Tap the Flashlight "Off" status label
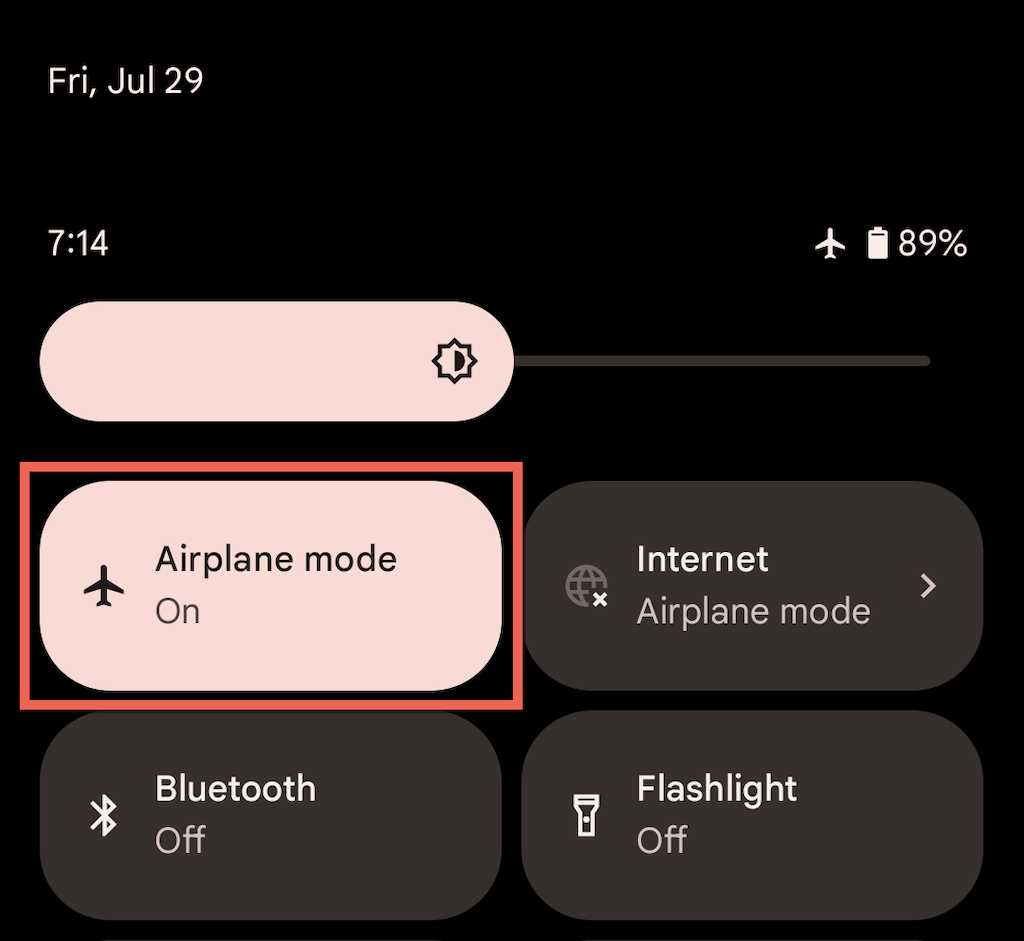This screenshot has height=941, width=1024. point(662,840)
